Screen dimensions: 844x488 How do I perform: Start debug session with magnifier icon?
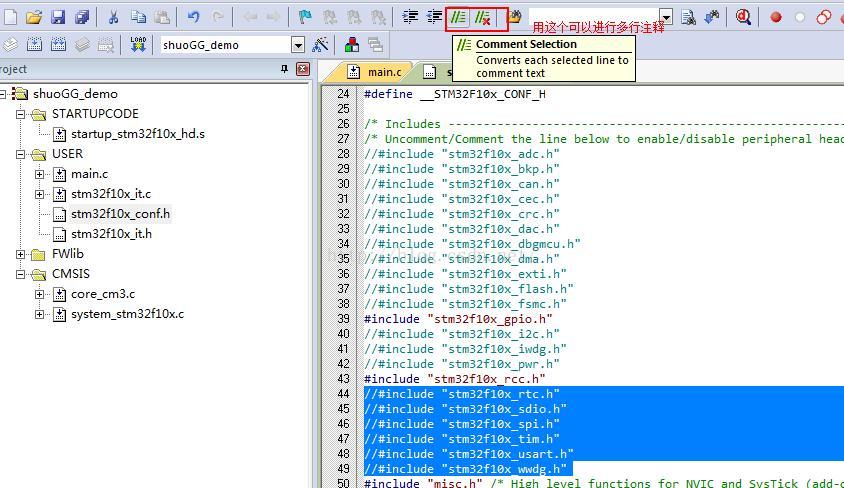pos(743,17)
